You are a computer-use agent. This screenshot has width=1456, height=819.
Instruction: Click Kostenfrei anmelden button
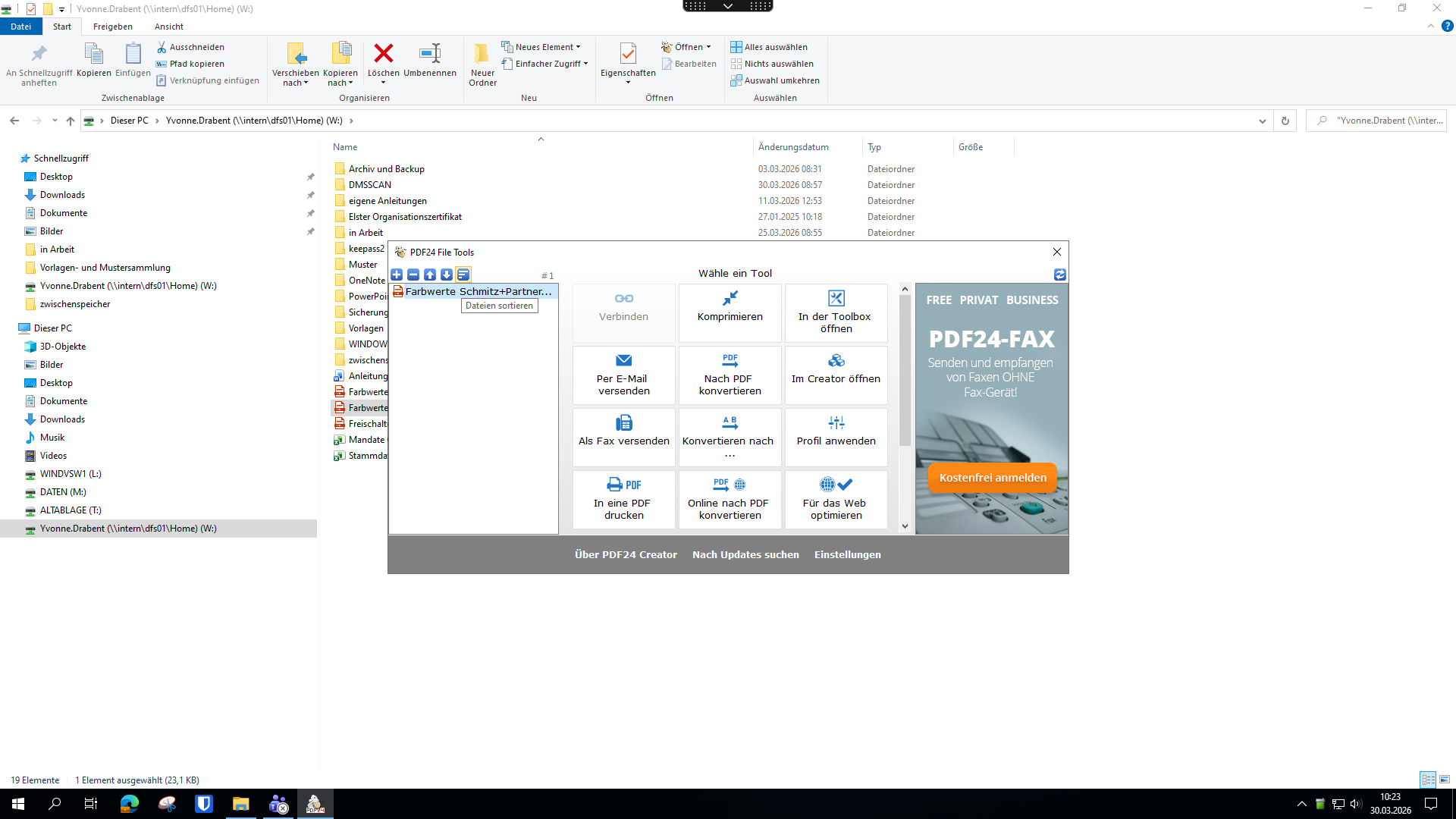[x=992, y=478]
